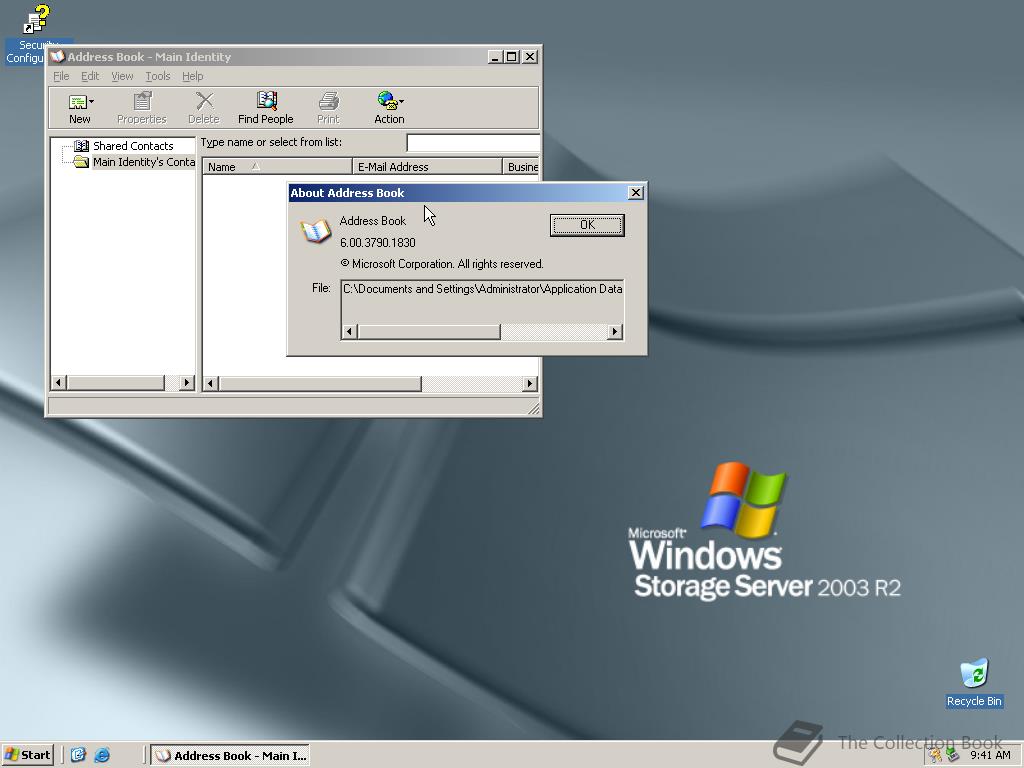Open the Help menu
This screenshot has width=1024, height=768.
pos(192,76)
